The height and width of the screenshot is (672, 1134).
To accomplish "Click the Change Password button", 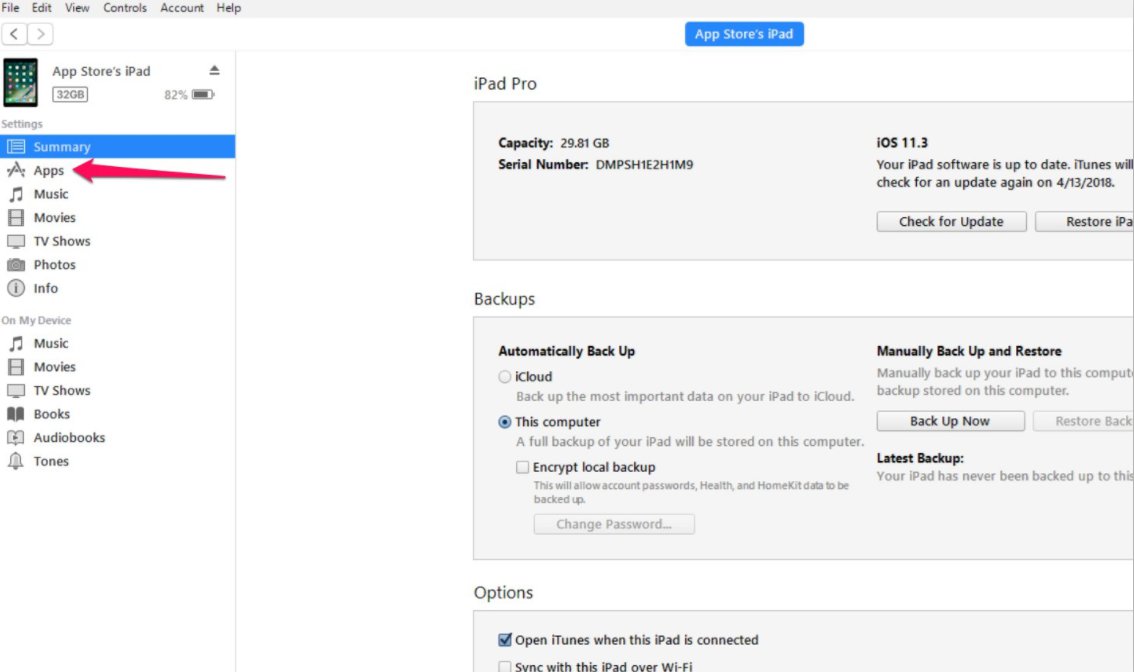I will click(614, 524).
